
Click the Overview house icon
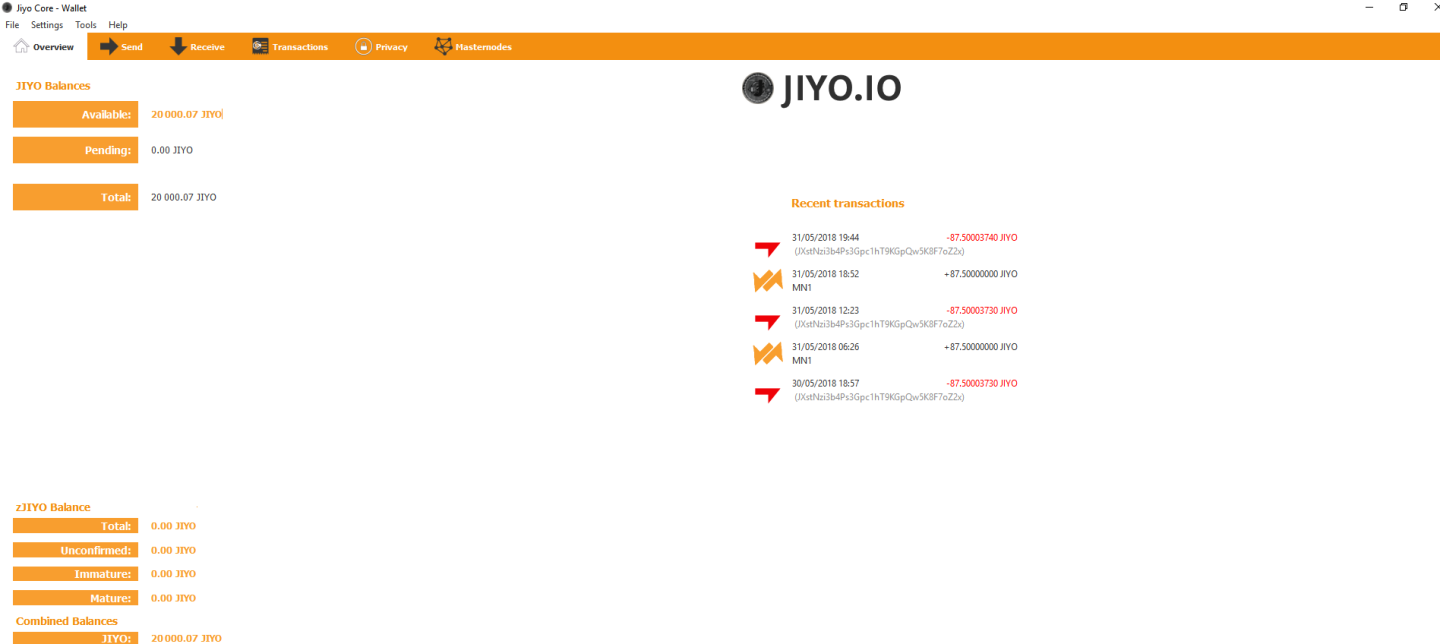click(x=21, y=46)
